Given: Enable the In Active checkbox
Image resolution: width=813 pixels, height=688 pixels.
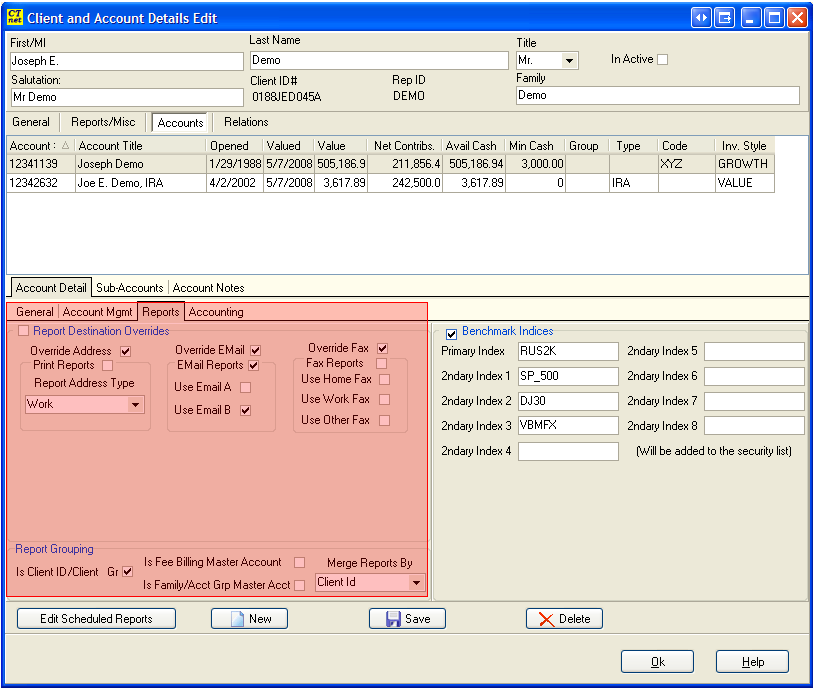Looking at the screenshot, I should click(x=661, y=59).
